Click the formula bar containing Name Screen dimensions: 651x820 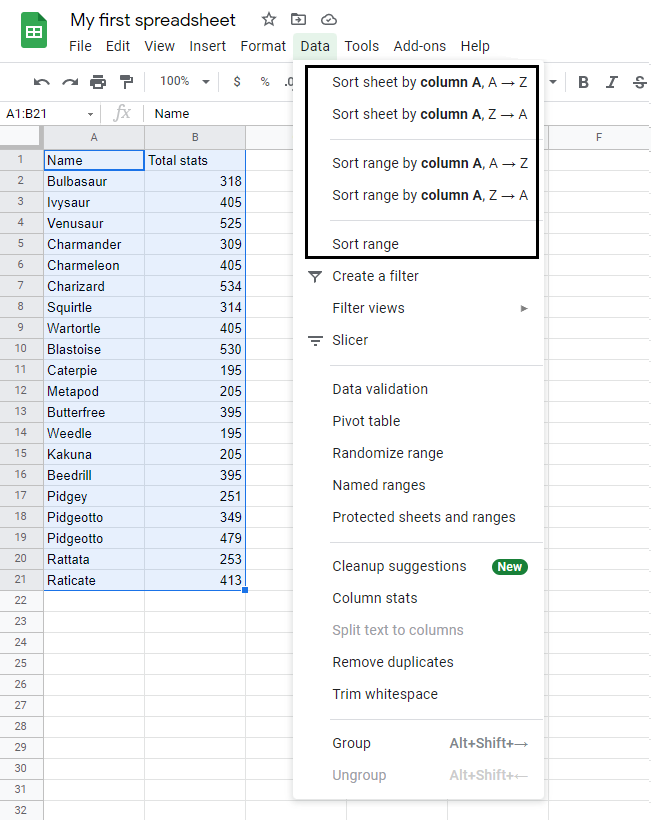click(x=220, y=114)
